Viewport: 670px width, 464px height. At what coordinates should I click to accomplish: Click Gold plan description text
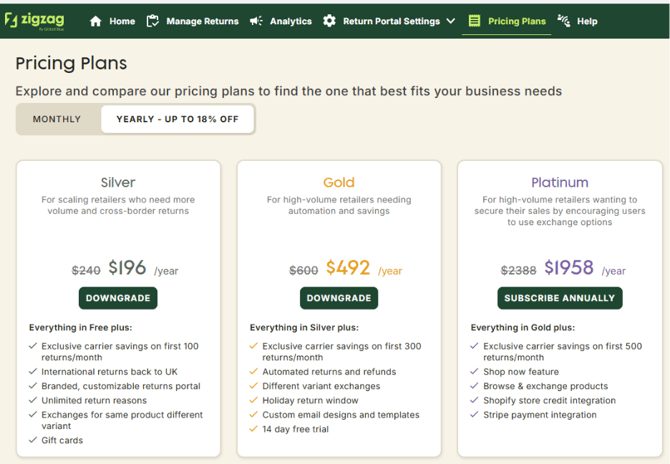click(339, 205)
